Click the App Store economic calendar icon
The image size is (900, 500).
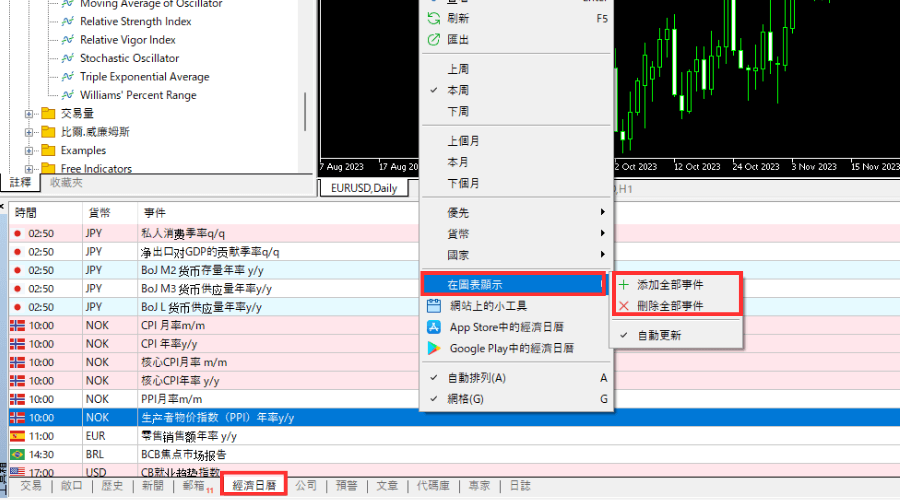(x=433, y=327)
